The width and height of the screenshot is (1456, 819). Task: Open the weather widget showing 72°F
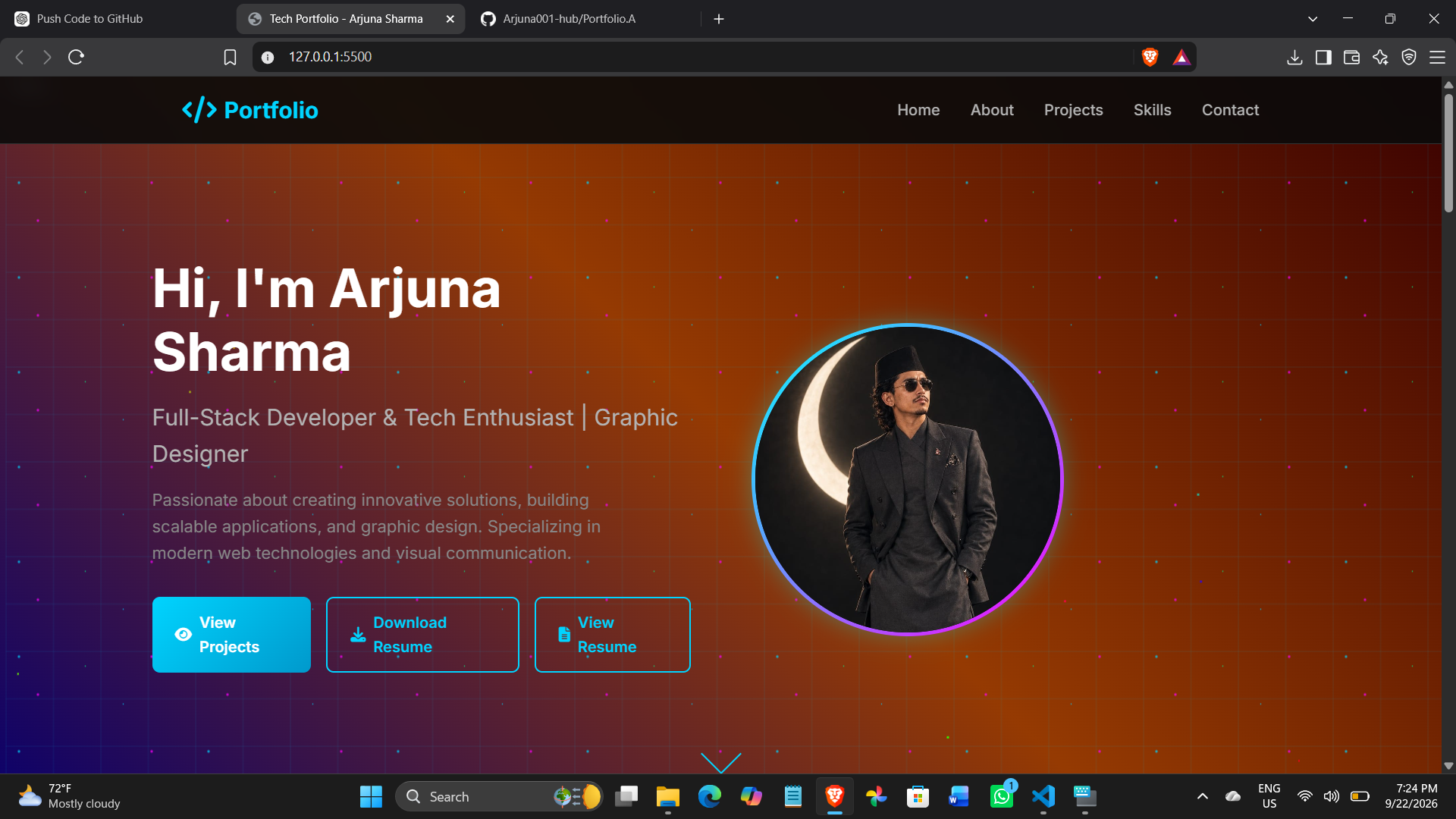pyautogui.click(x=70, y=796)
